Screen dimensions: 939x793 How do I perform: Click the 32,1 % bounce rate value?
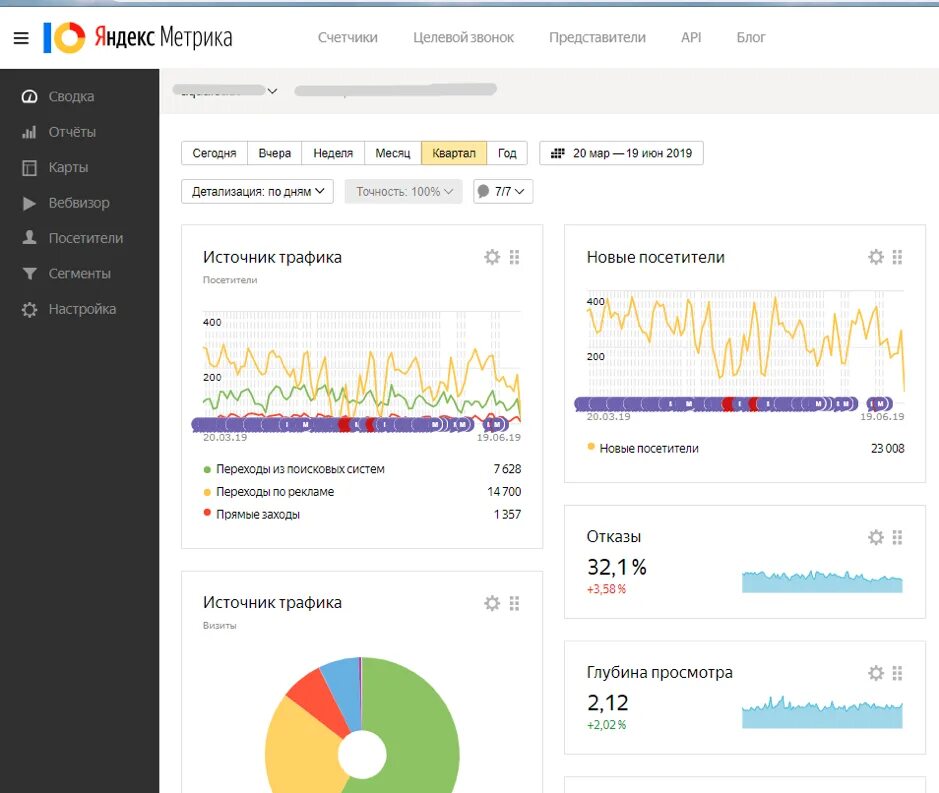click(617, 567)
